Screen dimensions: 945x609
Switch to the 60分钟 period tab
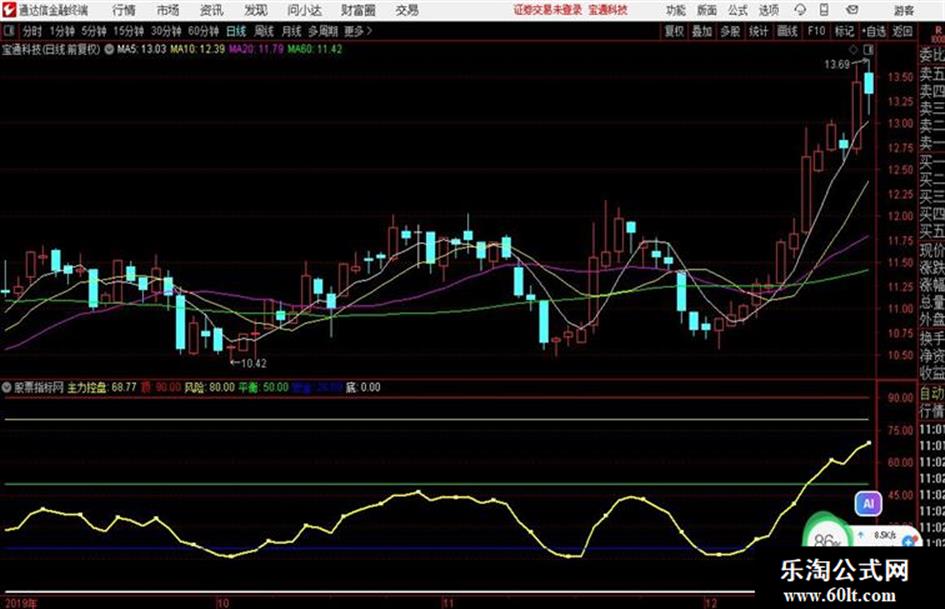click(x=204, y=31)
